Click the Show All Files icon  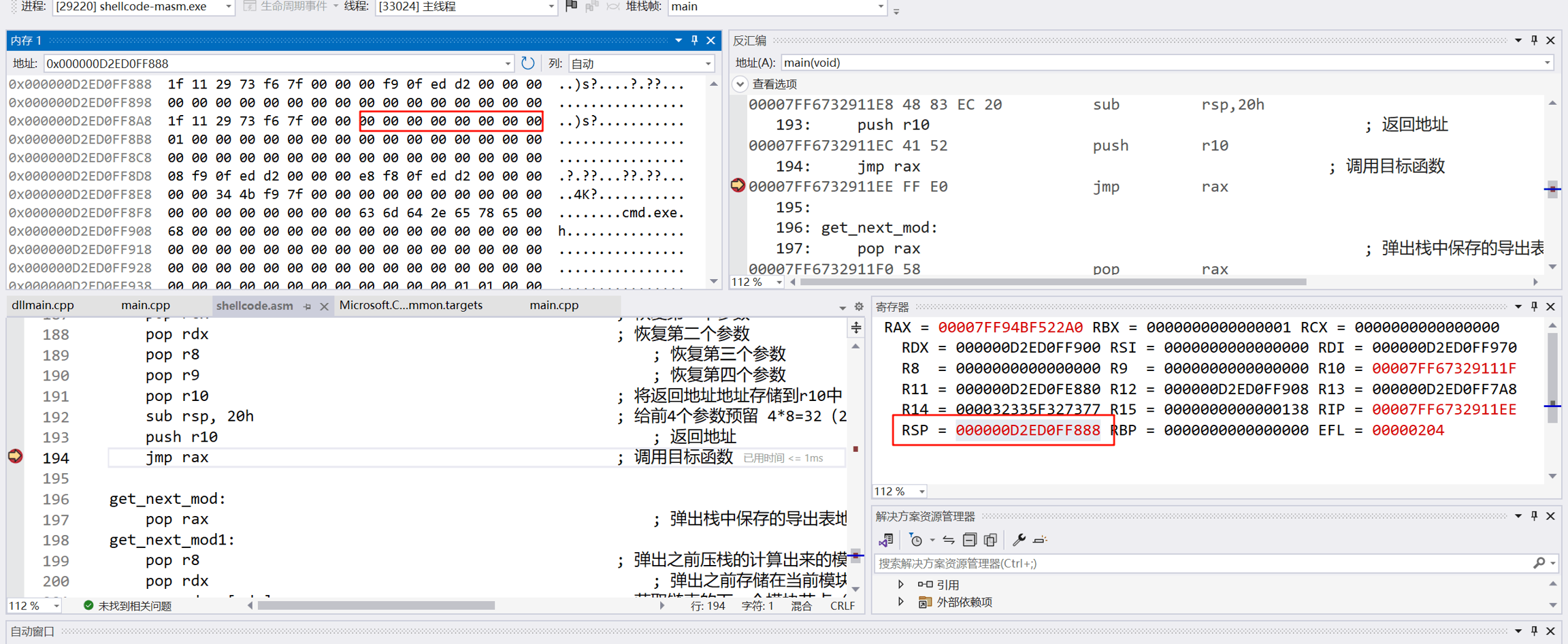(x=991, y=540)
